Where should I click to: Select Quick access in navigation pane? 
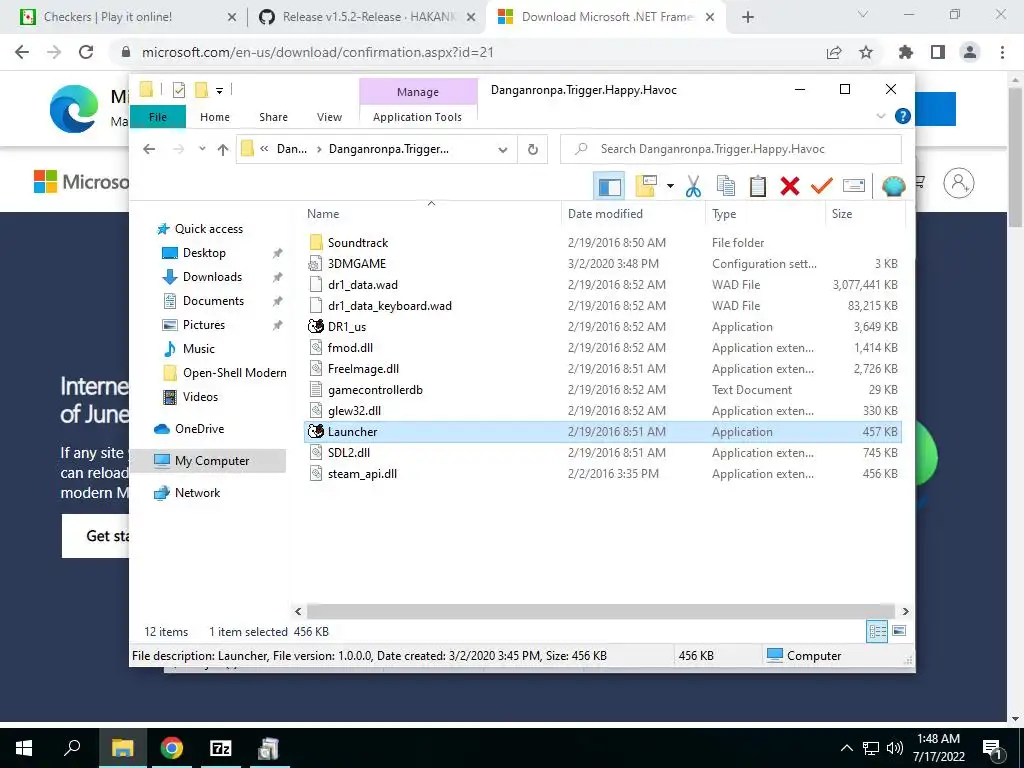[209, 229]
